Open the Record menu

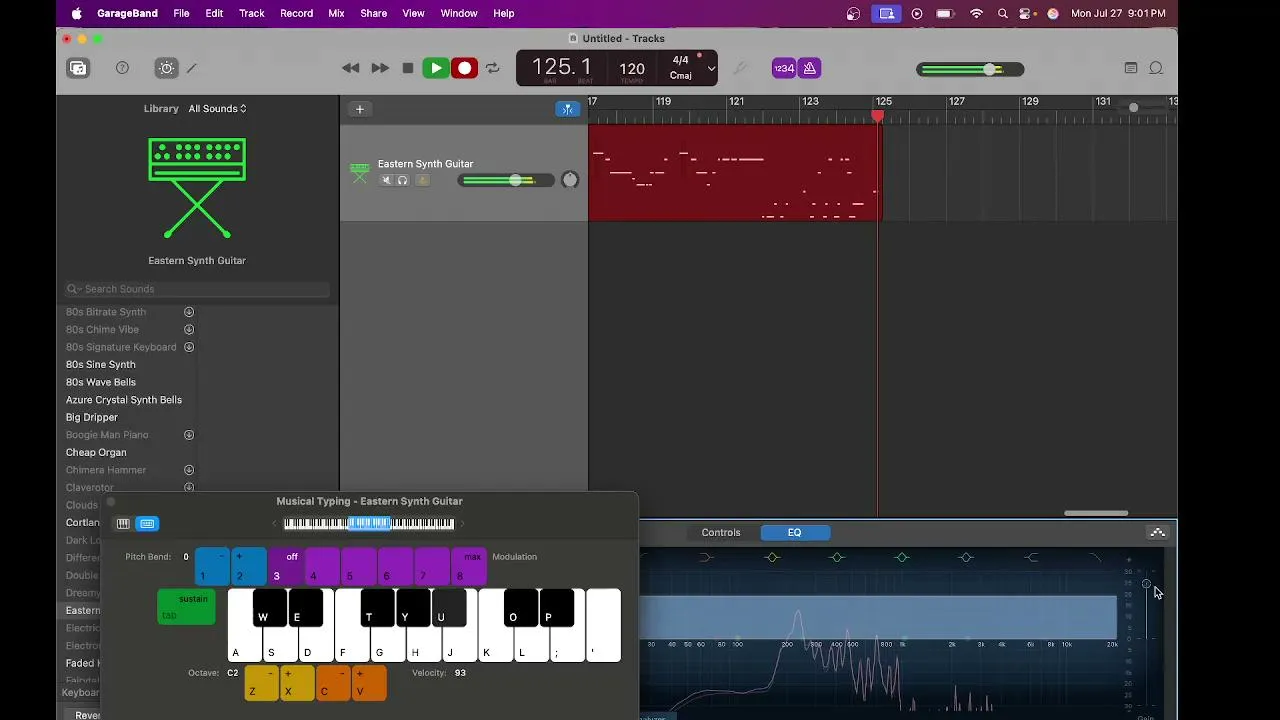click(x=296, y=13)
